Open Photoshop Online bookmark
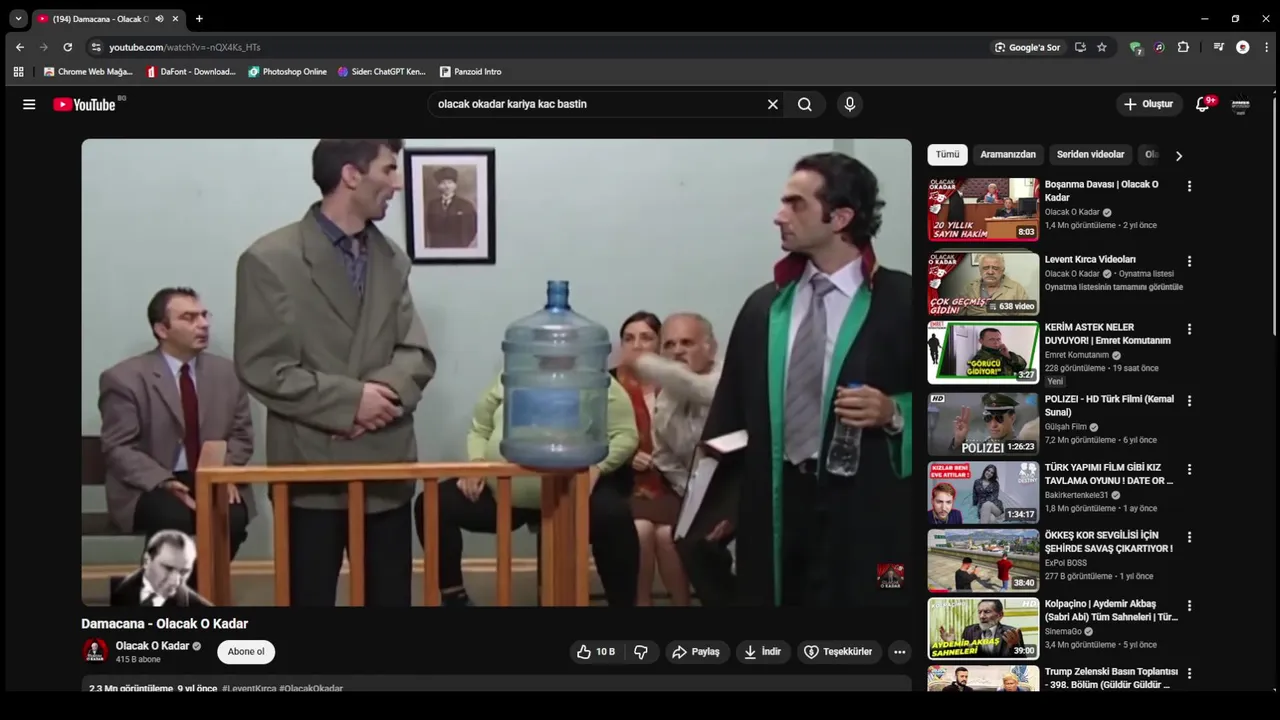Viewport: 1280px width, 720px height. click(x=288, y=72)
